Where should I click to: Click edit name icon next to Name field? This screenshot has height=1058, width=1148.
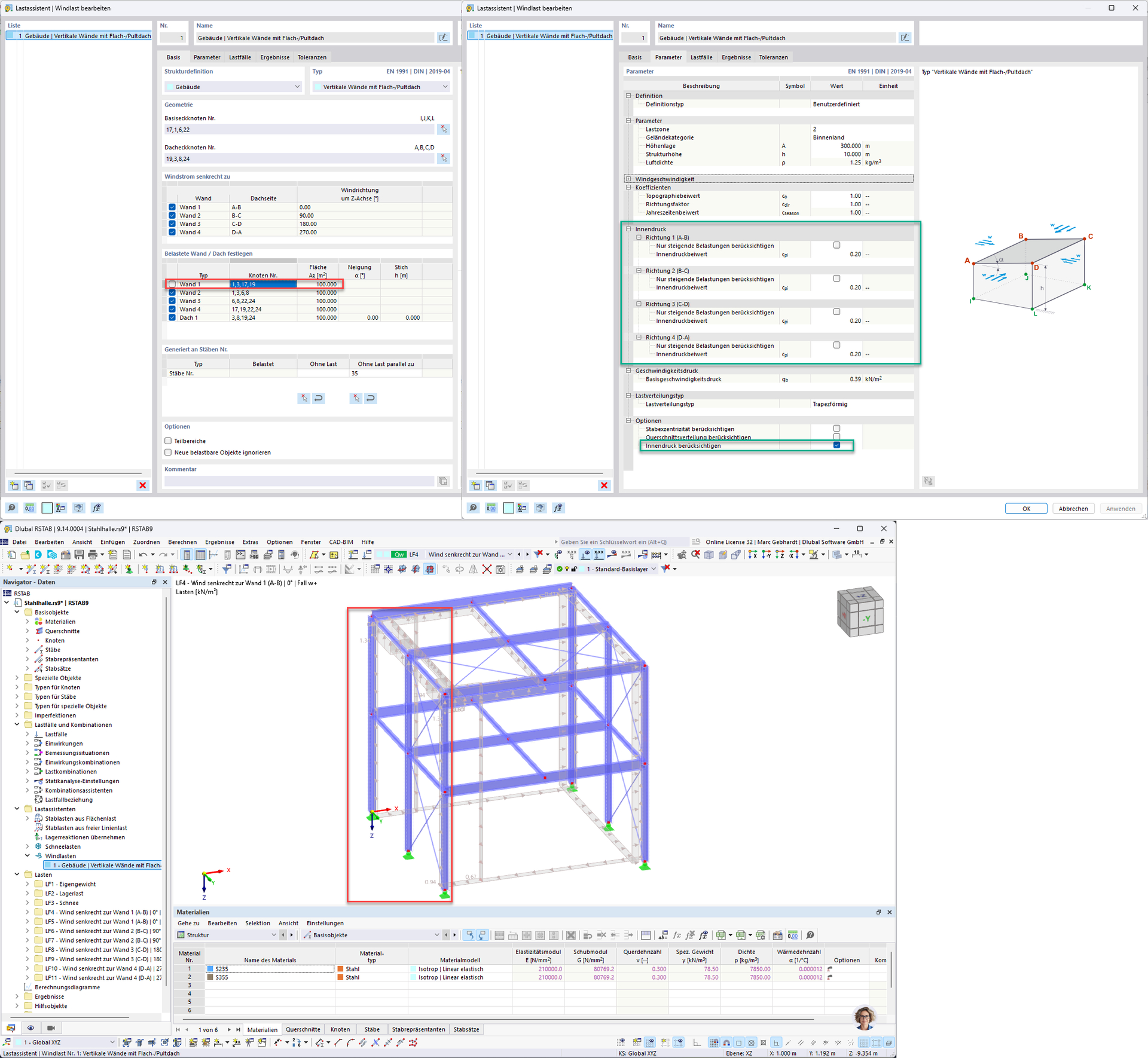tap(443, 38)
